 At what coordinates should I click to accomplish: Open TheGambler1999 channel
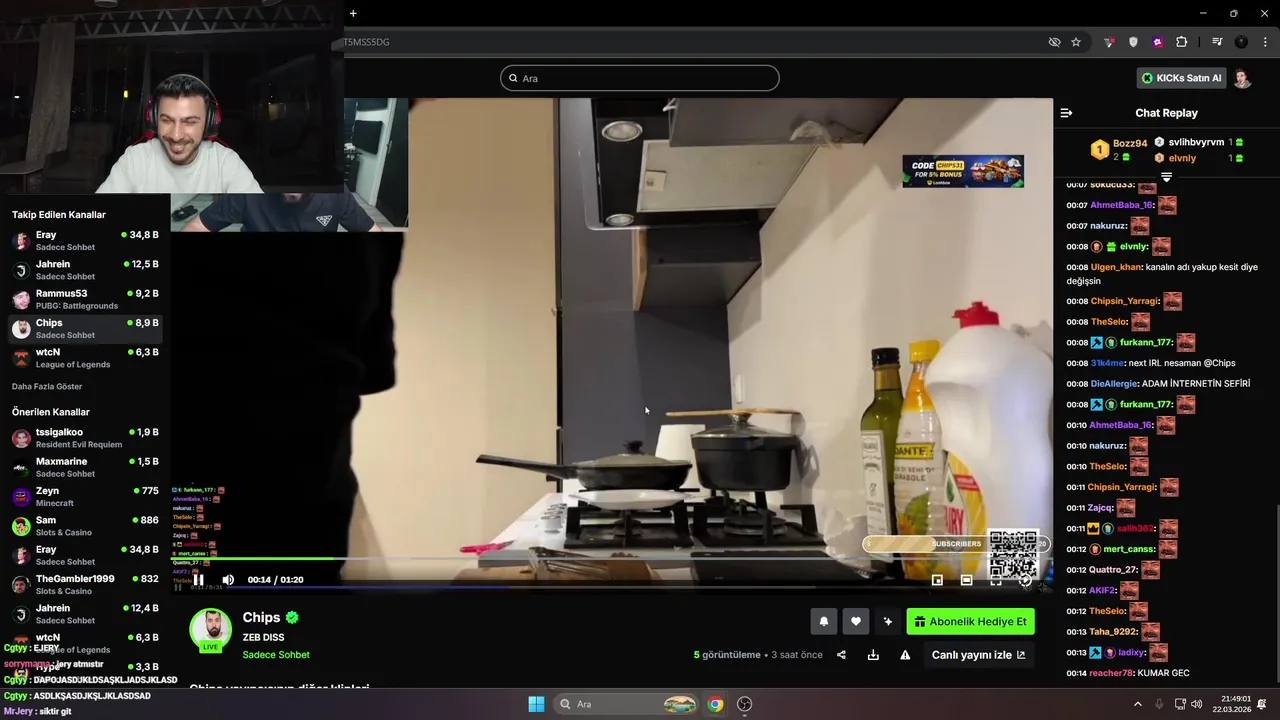(x=85, y=584)
